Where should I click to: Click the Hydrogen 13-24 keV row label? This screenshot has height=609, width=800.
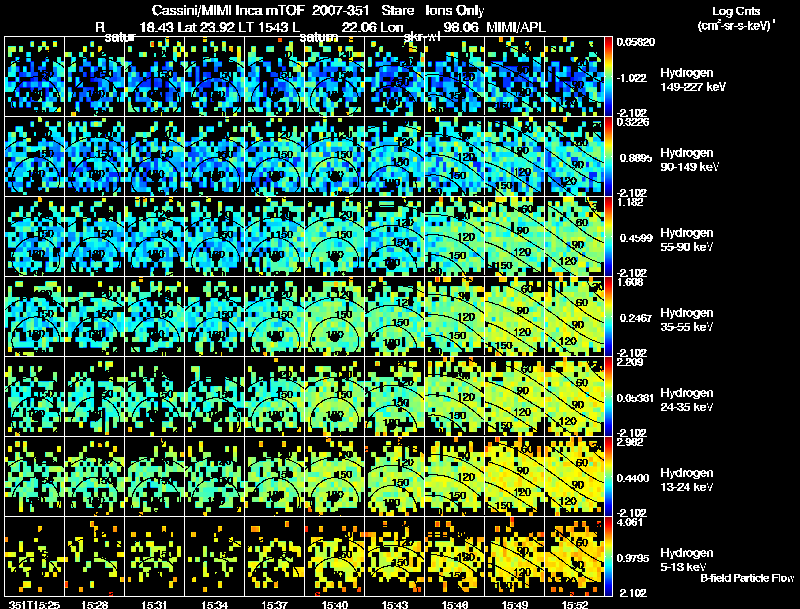687,480
